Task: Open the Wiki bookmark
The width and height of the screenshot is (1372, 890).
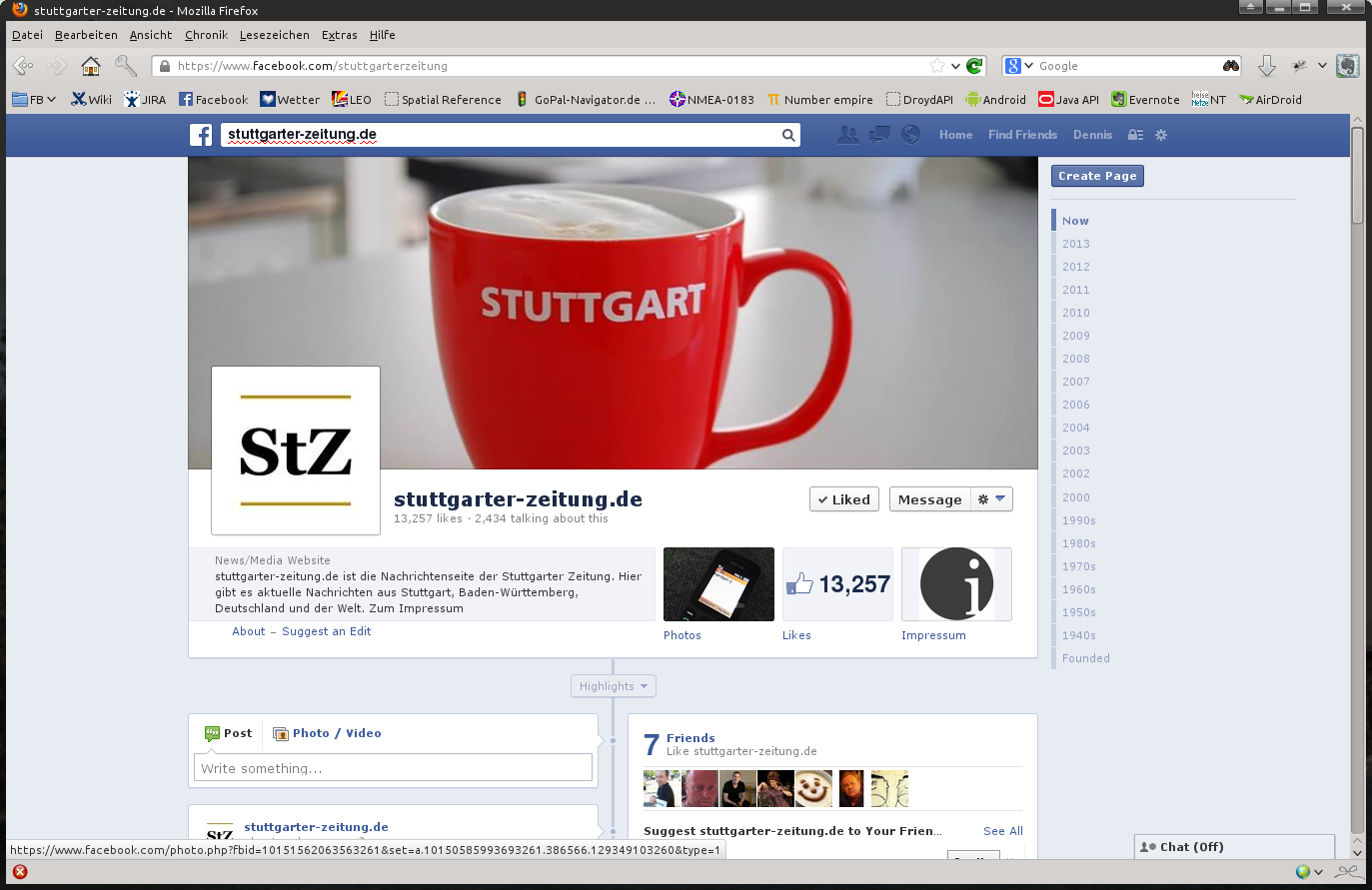Action: (x=91, y=100)
